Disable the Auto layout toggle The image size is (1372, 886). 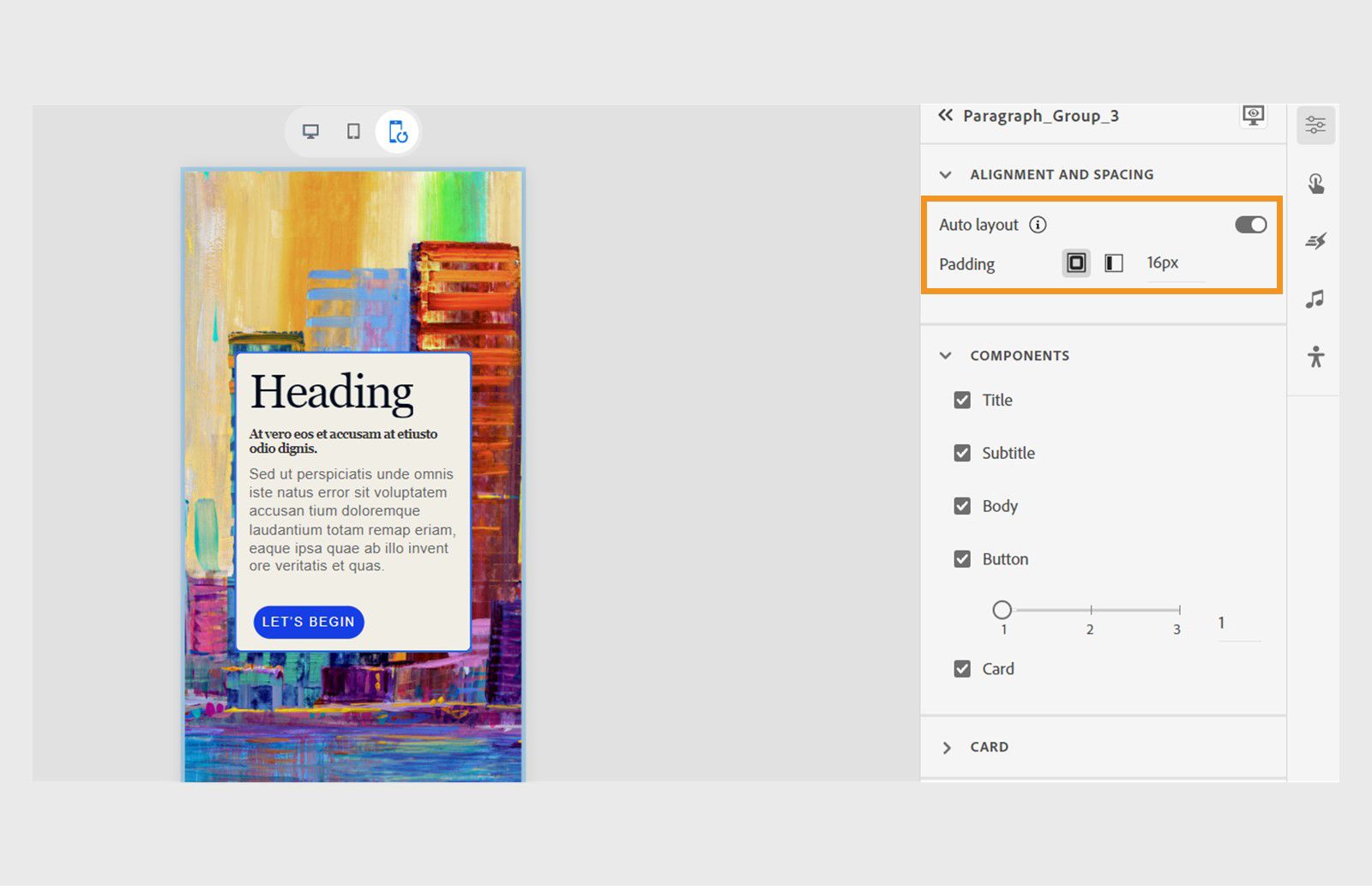1250,224
